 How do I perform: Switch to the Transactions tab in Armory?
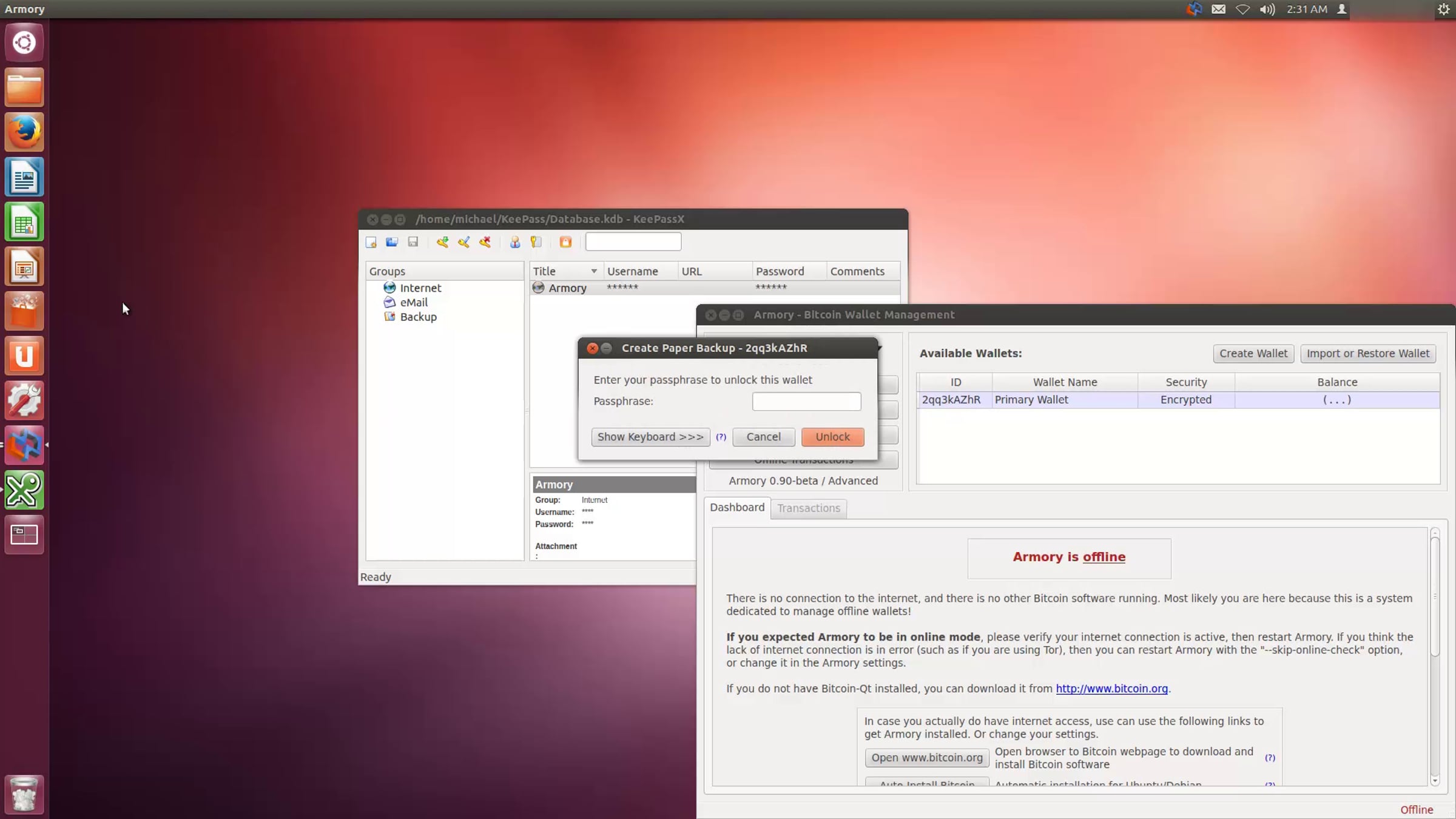[809, 508]
